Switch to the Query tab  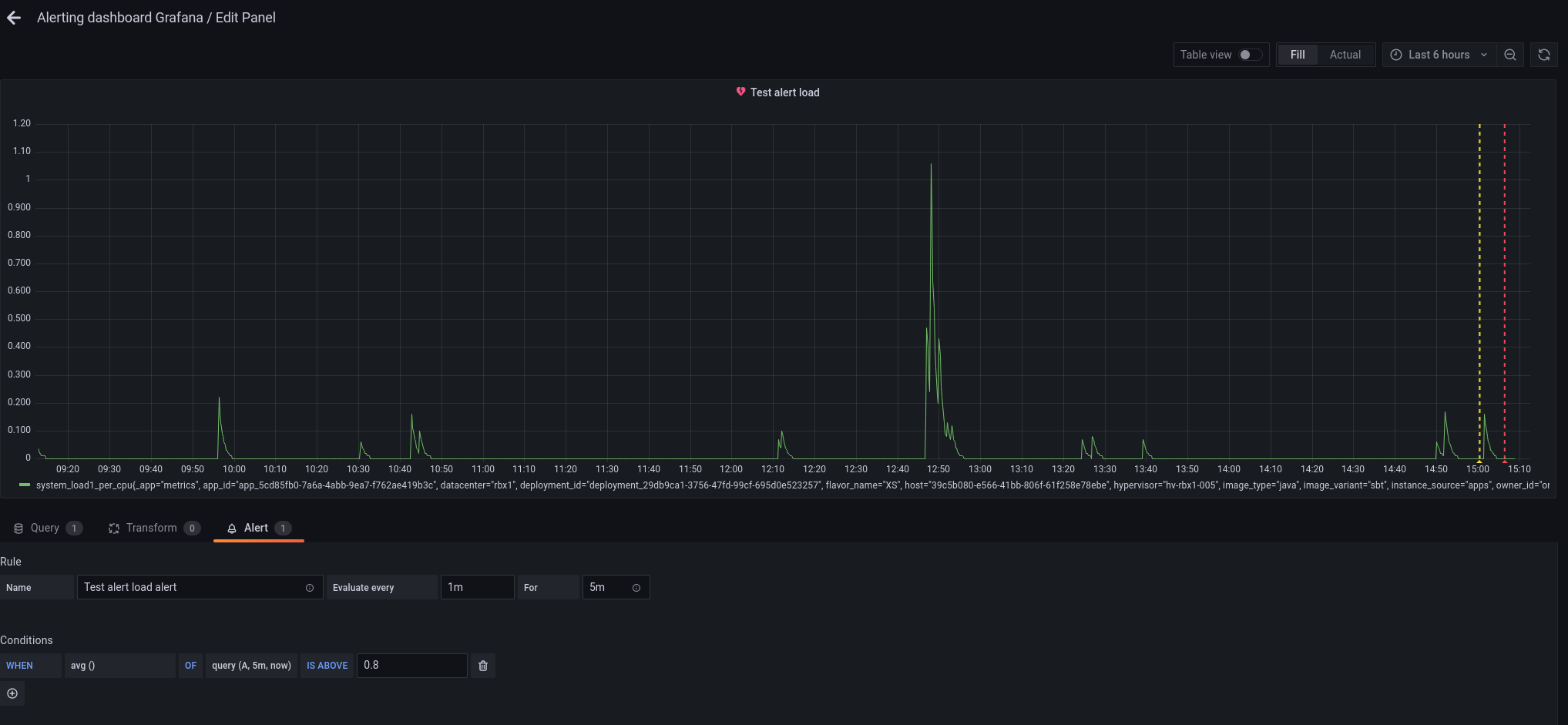click(48, 528)
